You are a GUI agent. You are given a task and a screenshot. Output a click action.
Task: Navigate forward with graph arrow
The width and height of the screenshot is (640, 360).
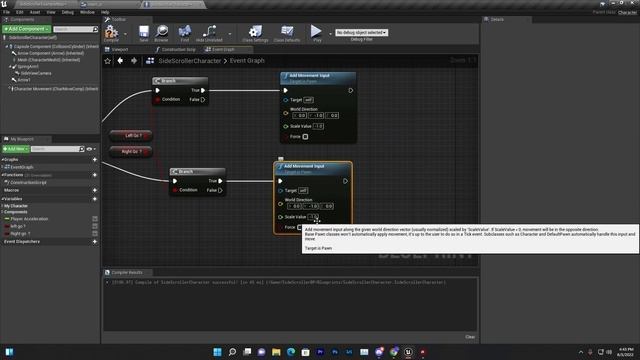coord(134,60)
